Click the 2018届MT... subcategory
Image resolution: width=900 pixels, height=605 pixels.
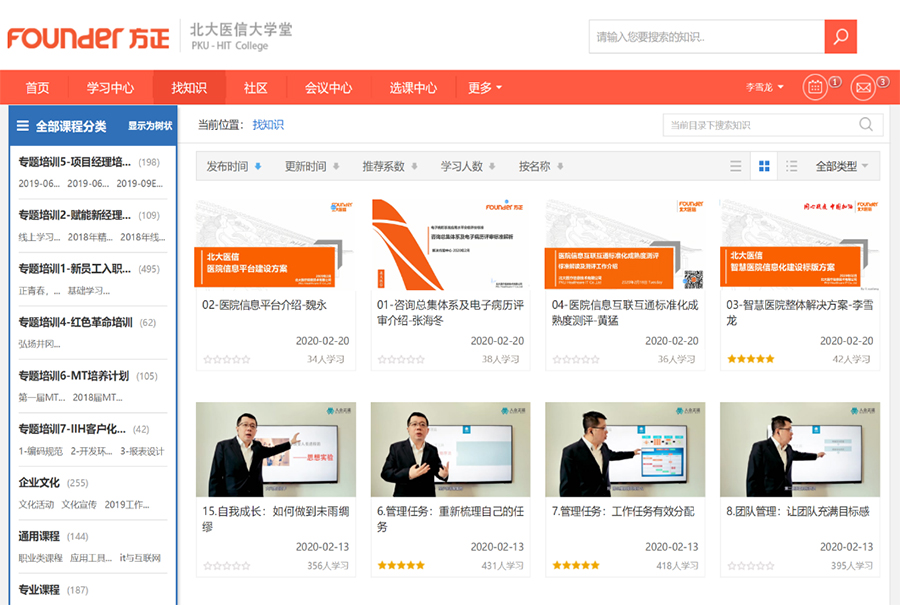[98, 397]
